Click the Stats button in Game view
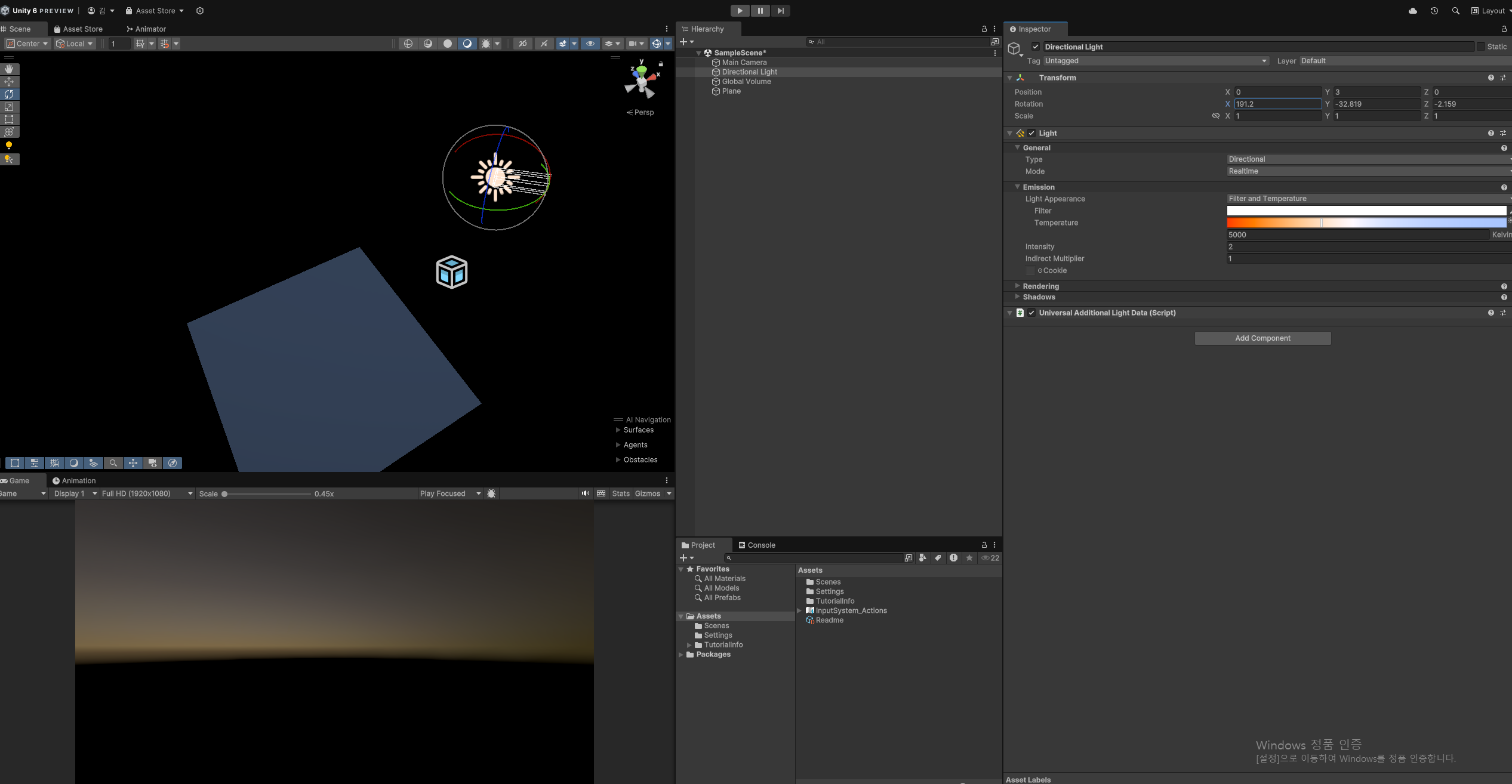 pyautogui.click(x=620, y=493)
